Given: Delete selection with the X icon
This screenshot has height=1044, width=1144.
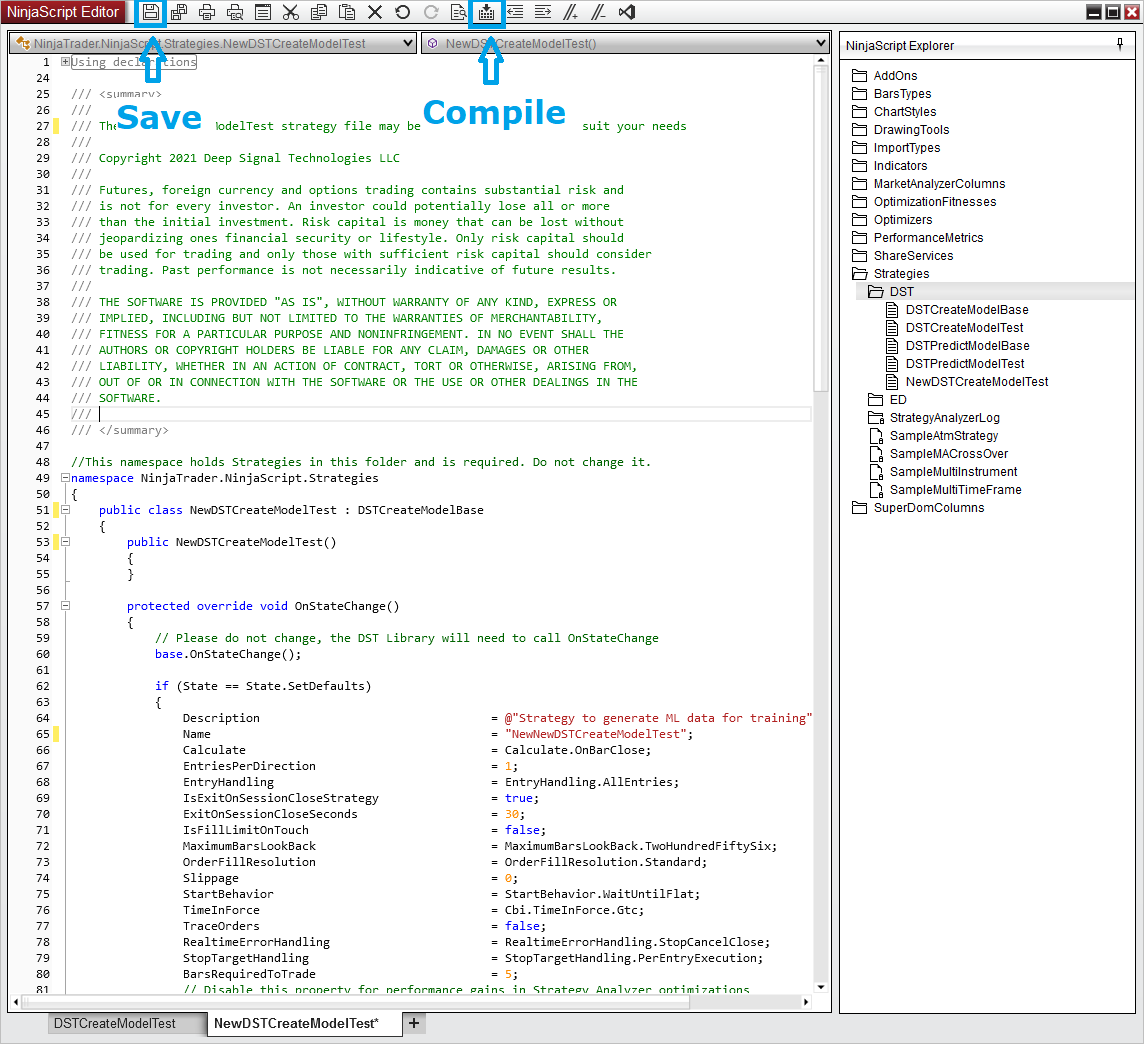Looking at the screenshot, I should 375,12.
